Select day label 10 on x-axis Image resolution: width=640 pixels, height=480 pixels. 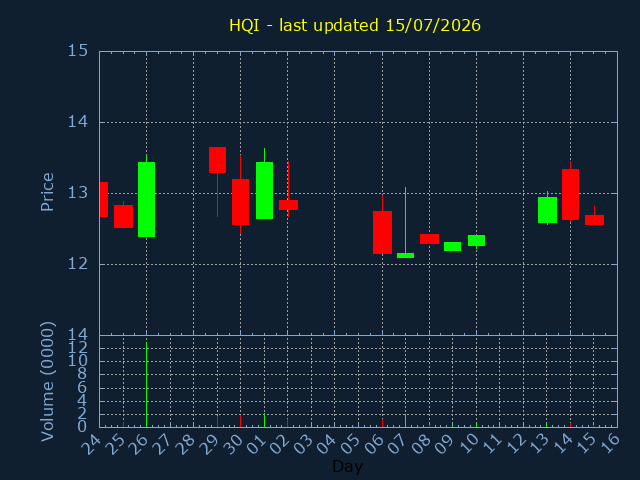pyautogui.click(x=469, y=444)
